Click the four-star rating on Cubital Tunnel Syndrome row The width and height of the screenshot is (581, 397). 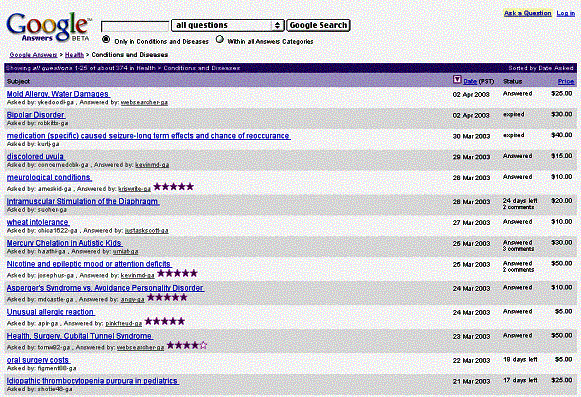(x=187, y=345)
